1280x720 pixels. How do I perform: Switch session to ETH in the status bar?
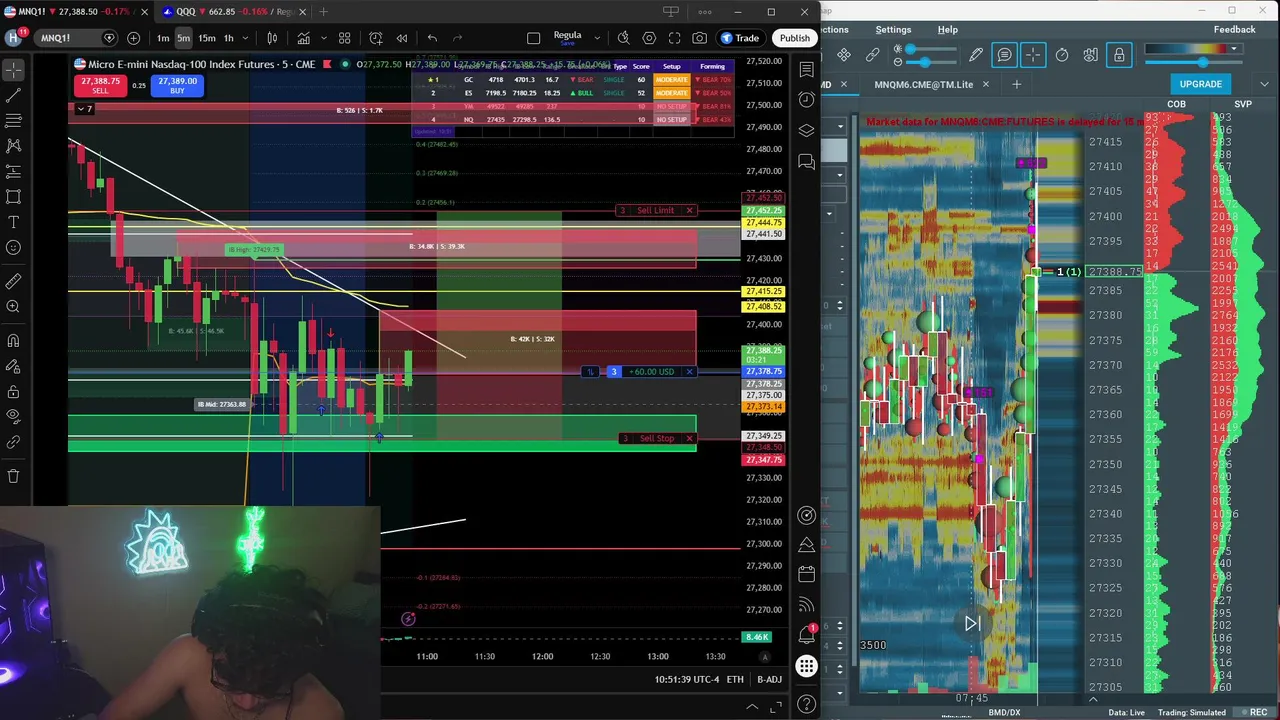click(735, 680)
